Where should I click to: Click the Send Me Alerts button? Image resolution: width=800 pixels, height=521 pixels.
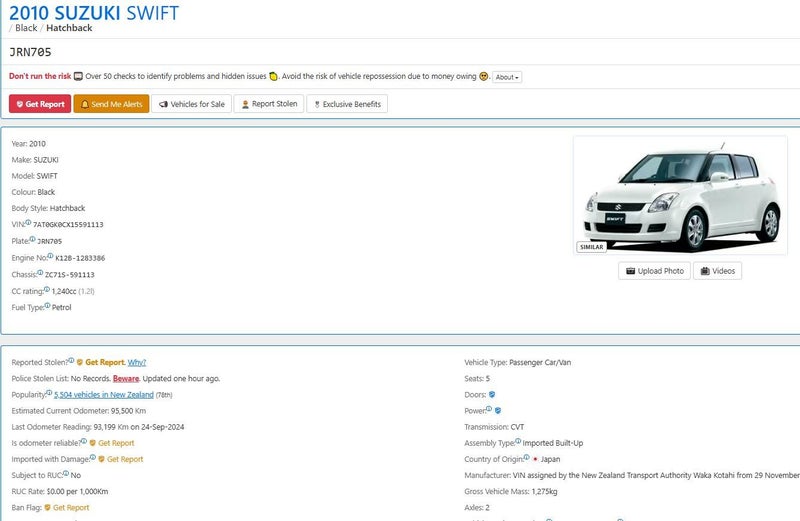[x=112, y=104]
